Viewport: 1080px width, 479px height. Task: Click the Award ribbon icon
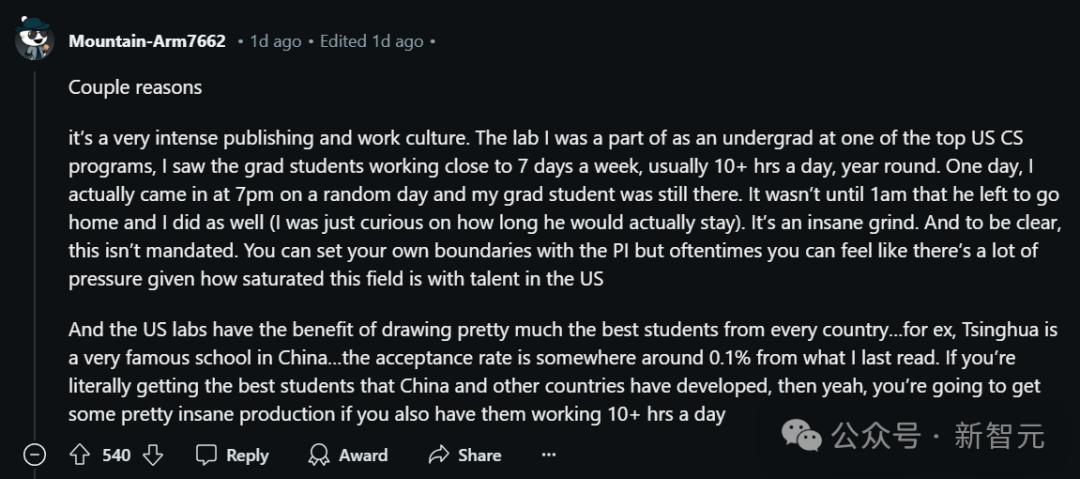tap(319, 455)
